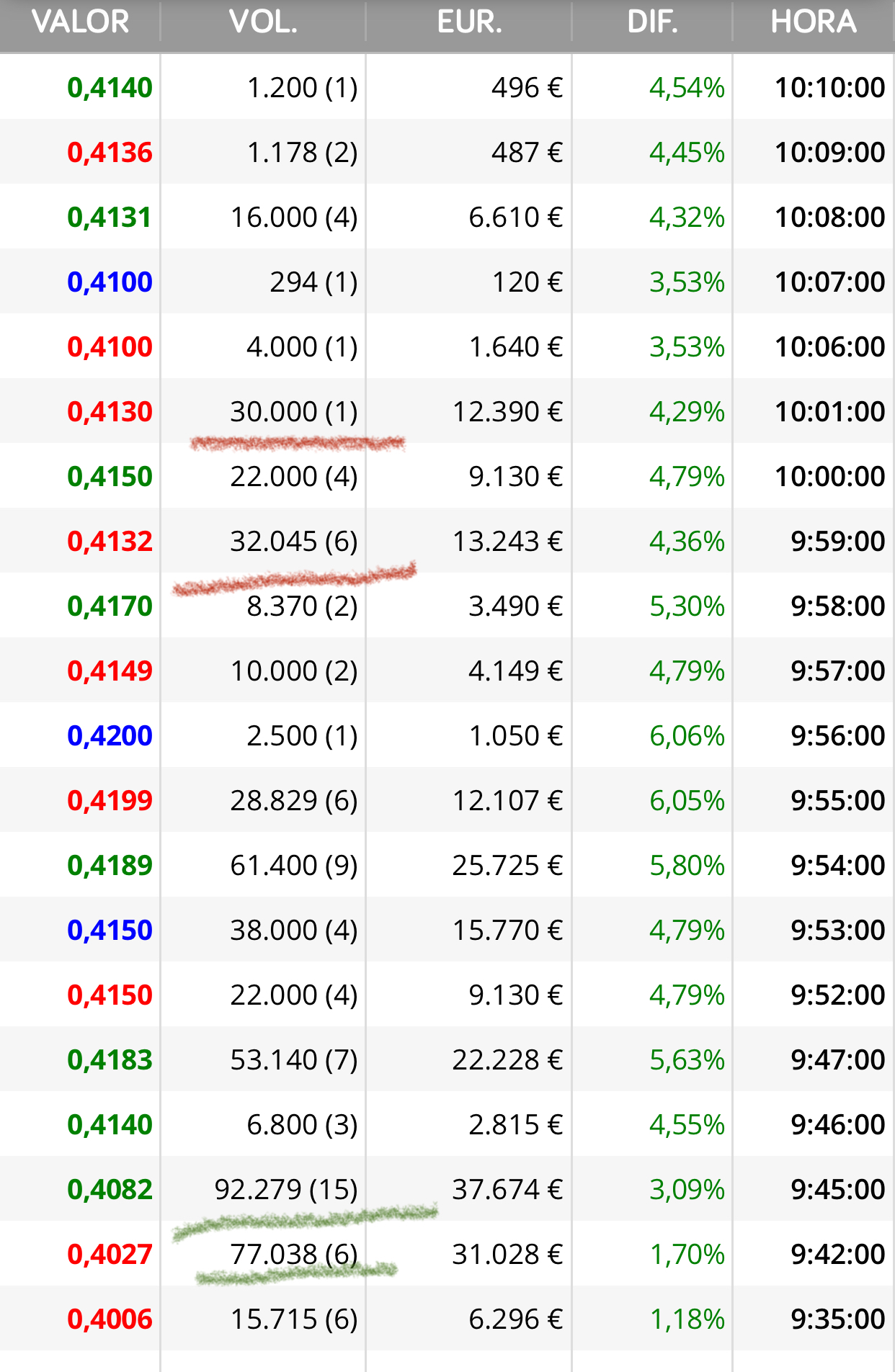Image resolution: width=895 pixels, height=1372 pixels.
Task: Select amount 1.050 €
Action: (515, 736)
